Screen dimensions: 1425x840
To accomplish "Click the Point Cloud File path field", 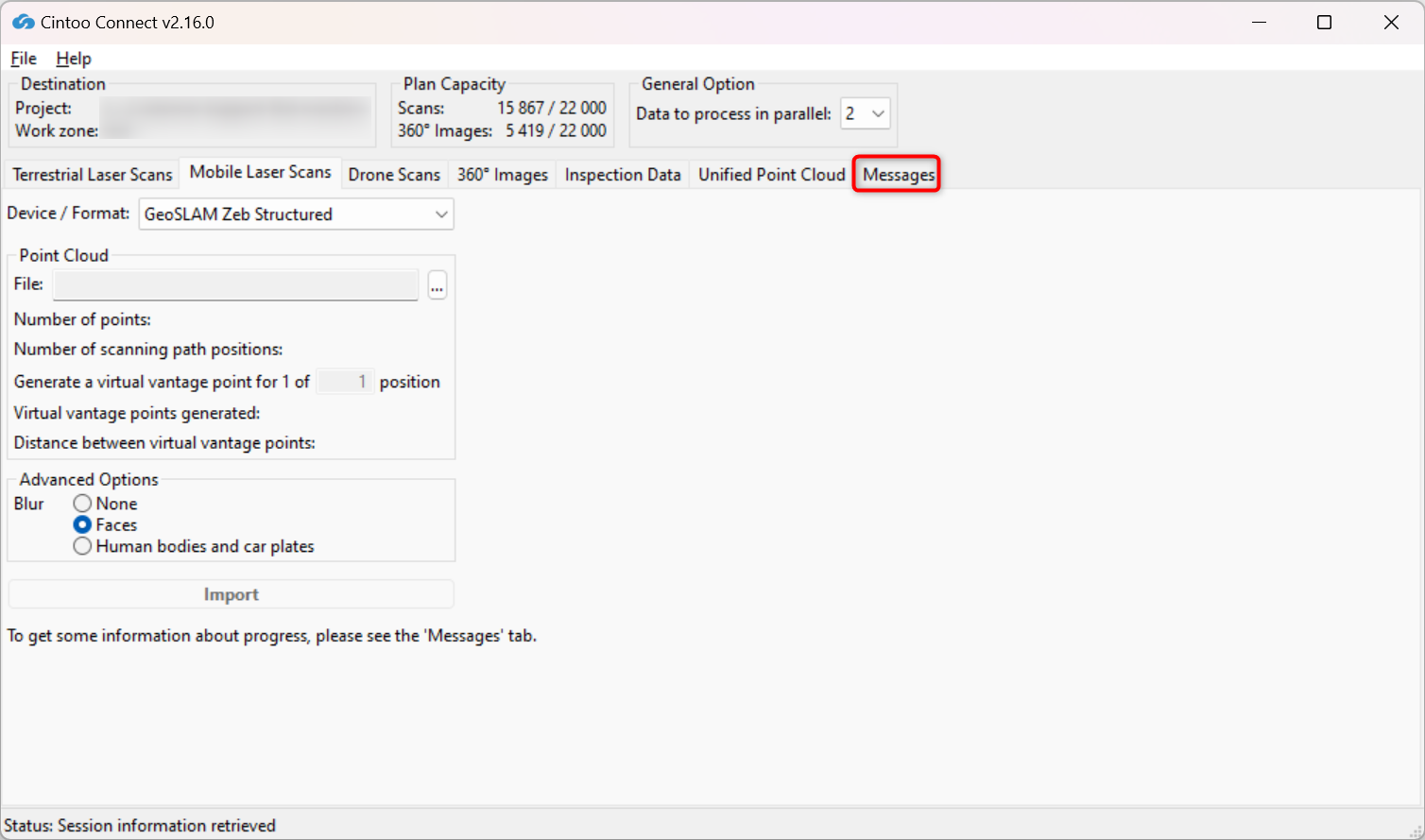I will point(235,284).
